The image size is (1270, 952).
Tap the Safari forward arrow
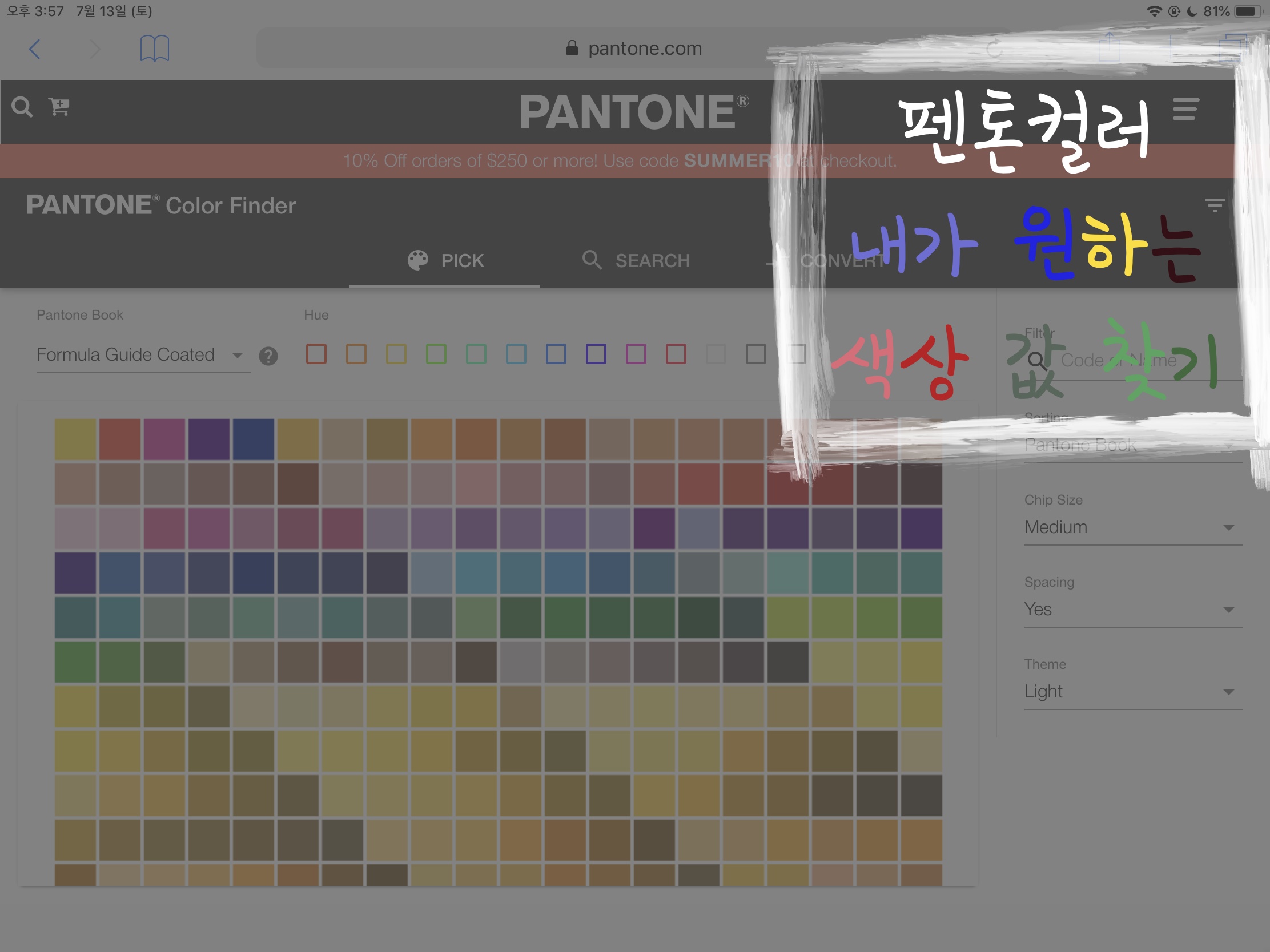[95, 49]
